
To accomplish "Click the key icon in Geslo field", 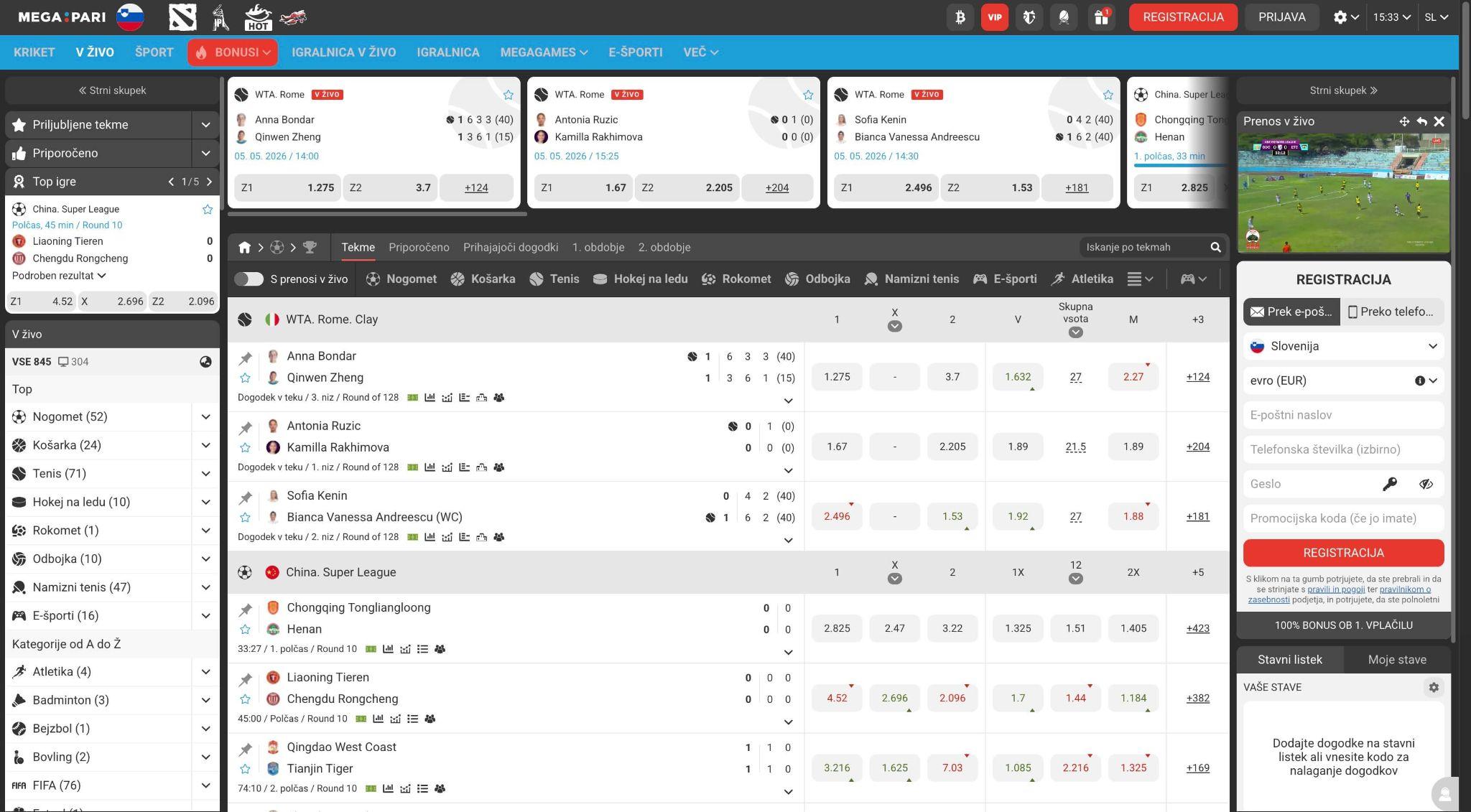I will pos(1390,484).
